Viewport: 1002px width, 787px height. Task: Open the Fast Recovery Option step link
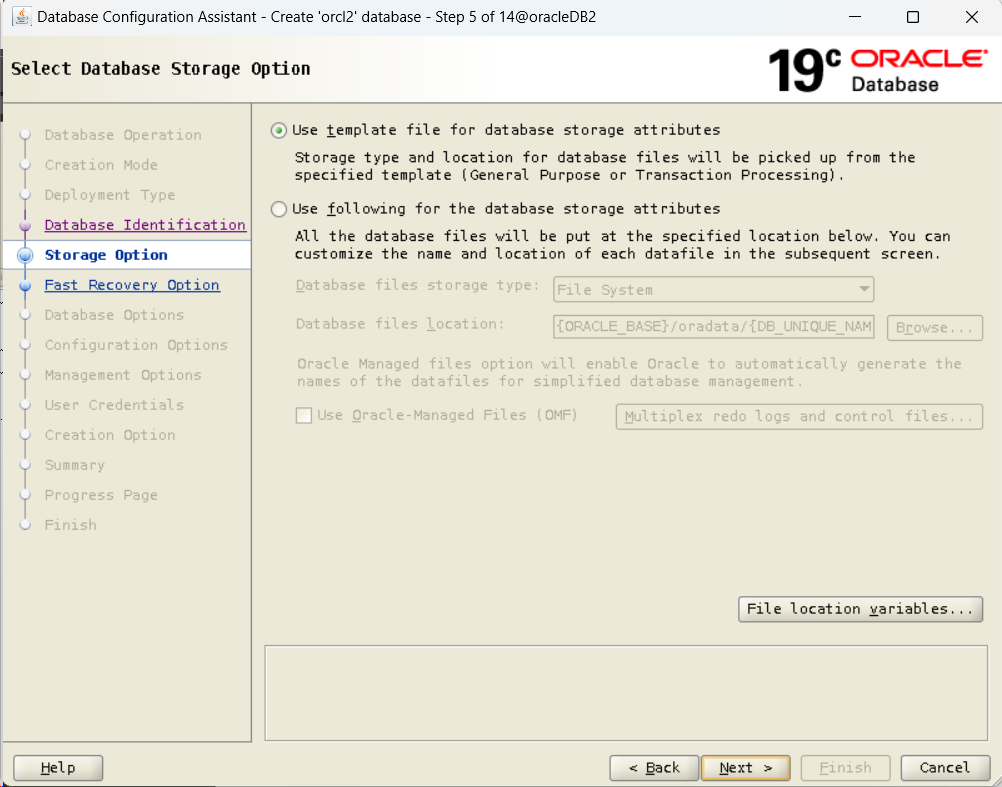[132, 285]
